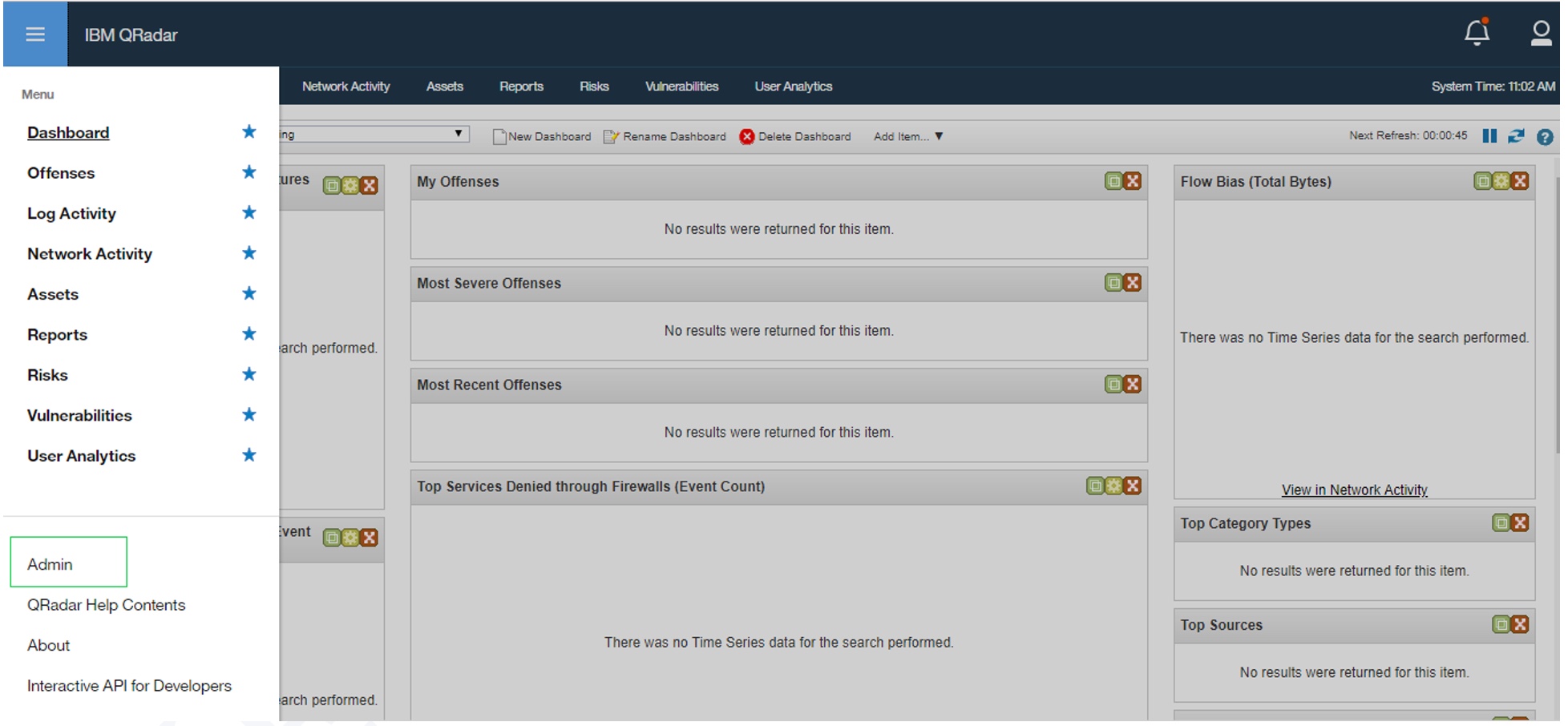Switch to the Vulnerabilities tab

[x=681, y=87]
